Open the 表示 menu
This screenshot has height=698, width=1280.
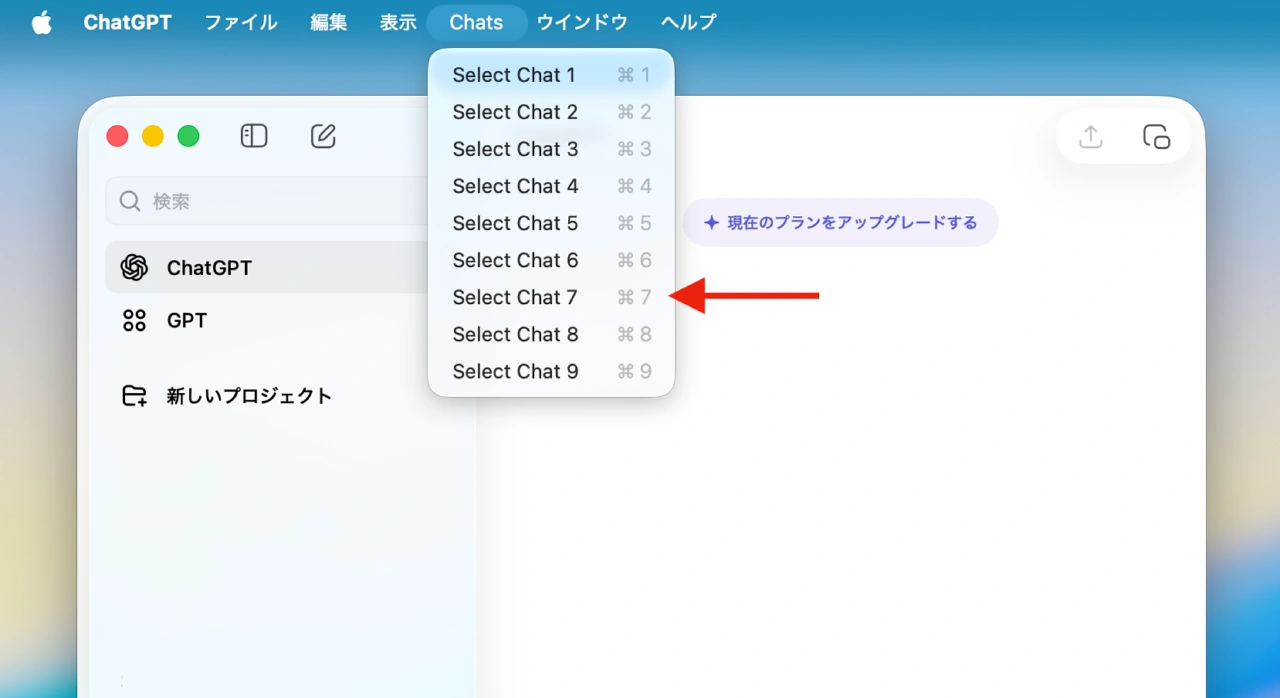pos(397,22)
